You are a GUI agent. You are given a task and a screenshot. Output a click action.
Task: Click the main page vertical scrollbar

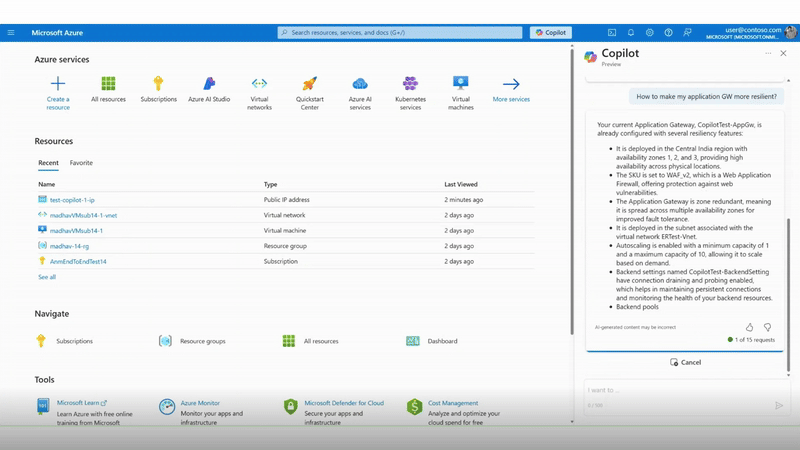572,191
